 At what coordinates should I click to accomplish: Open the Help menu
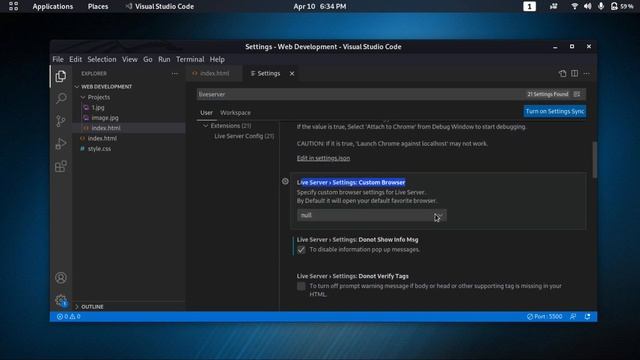[217, 59]
